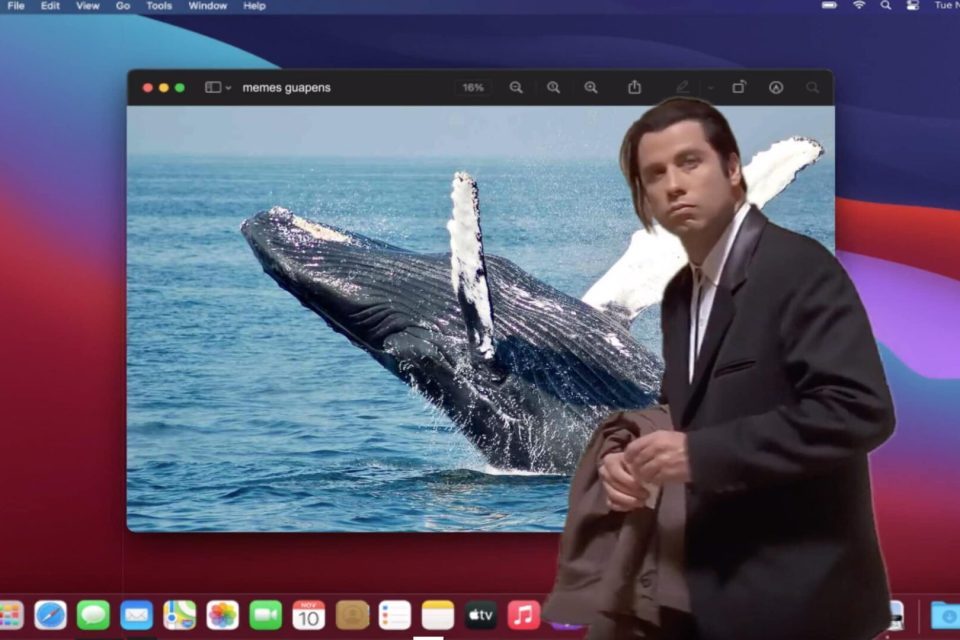Click the search icon in Preview toolbar
The width and height of the screenshot is (960, 640).
tap(812, 88)
